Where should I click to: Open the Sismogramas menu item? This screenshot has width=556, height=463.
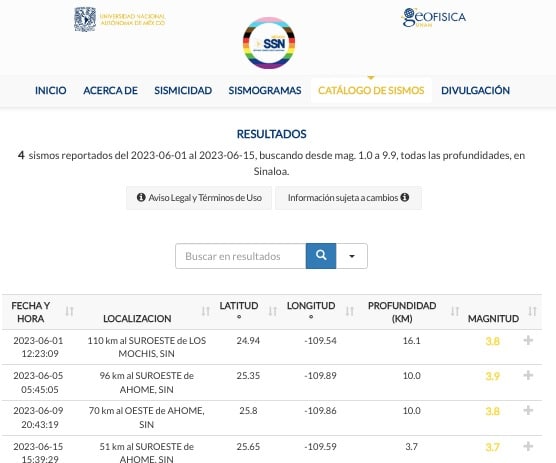pos(265,90)
